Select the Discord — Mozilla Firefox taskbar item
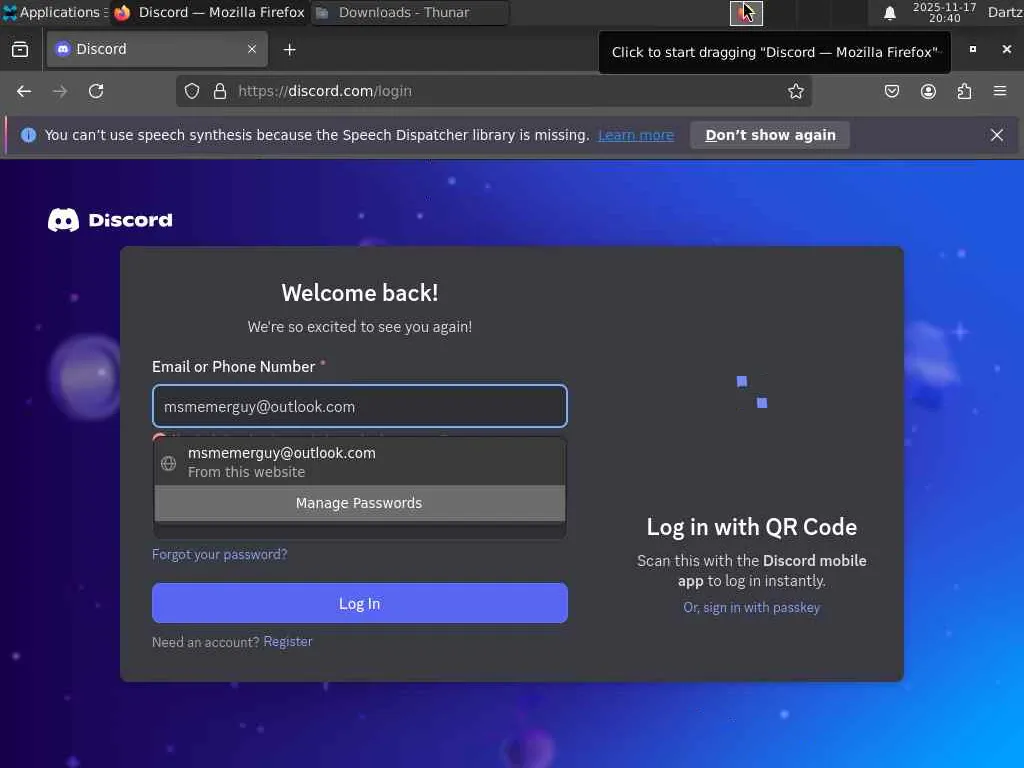Viewport: 1024px width, 768px height. point(209,12)
